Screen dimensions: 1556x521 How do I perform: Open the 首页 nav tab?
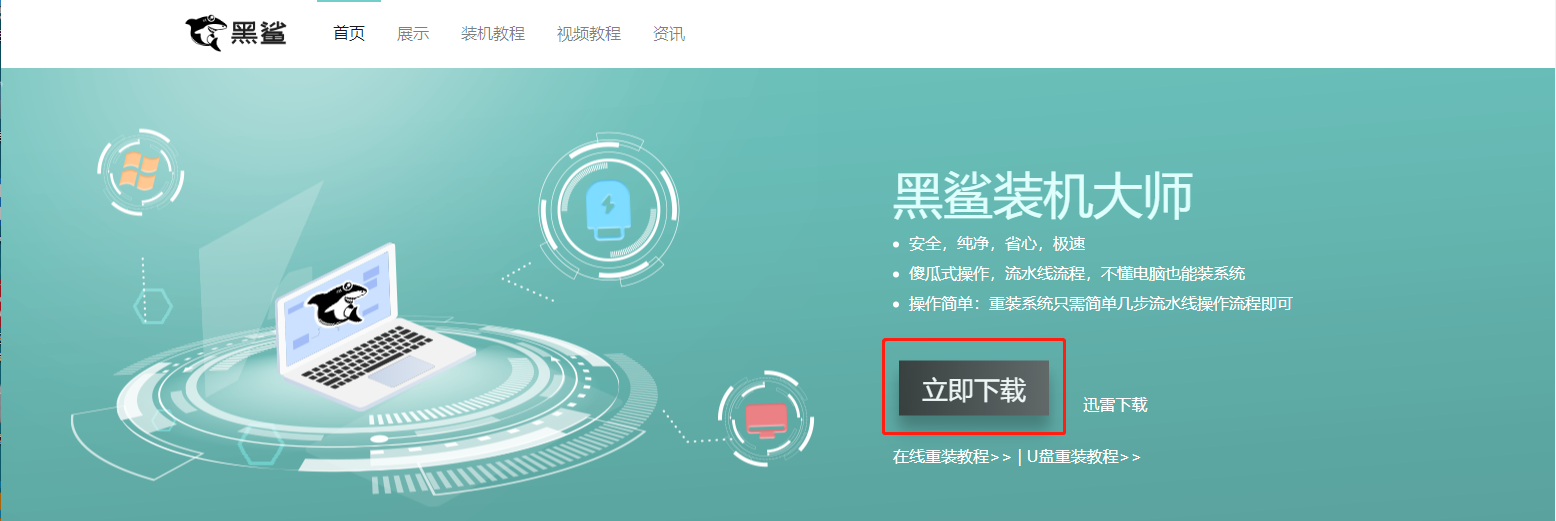(x=349, y=33)
